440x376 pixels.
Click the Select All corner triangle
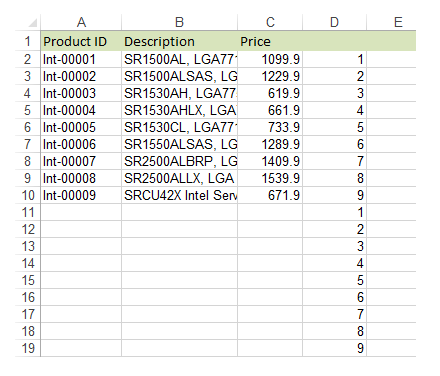click(x=33, y=23)
